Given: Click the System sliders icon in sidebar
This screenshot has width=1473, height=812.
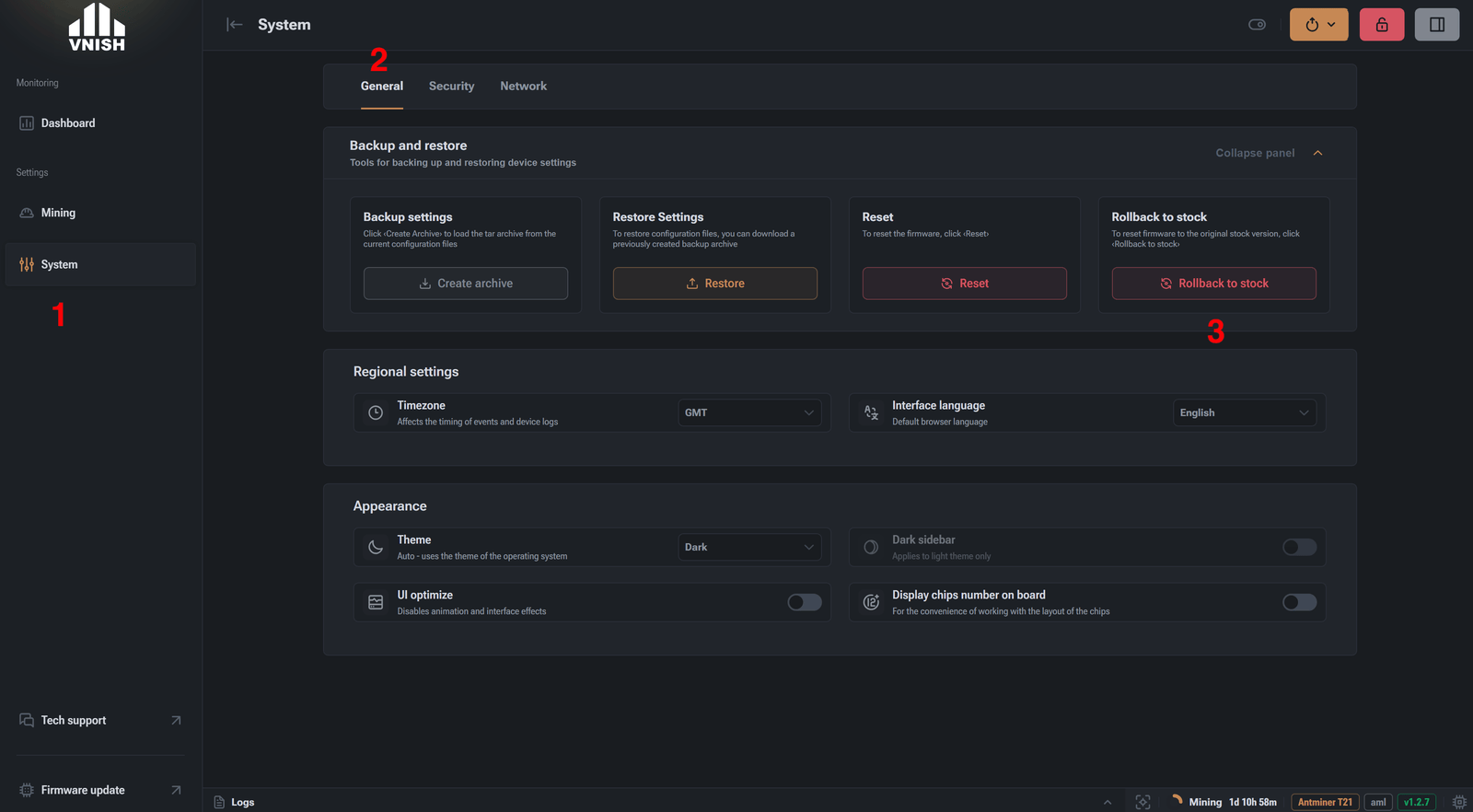Looking at the screenshot, I should [27, 264].
